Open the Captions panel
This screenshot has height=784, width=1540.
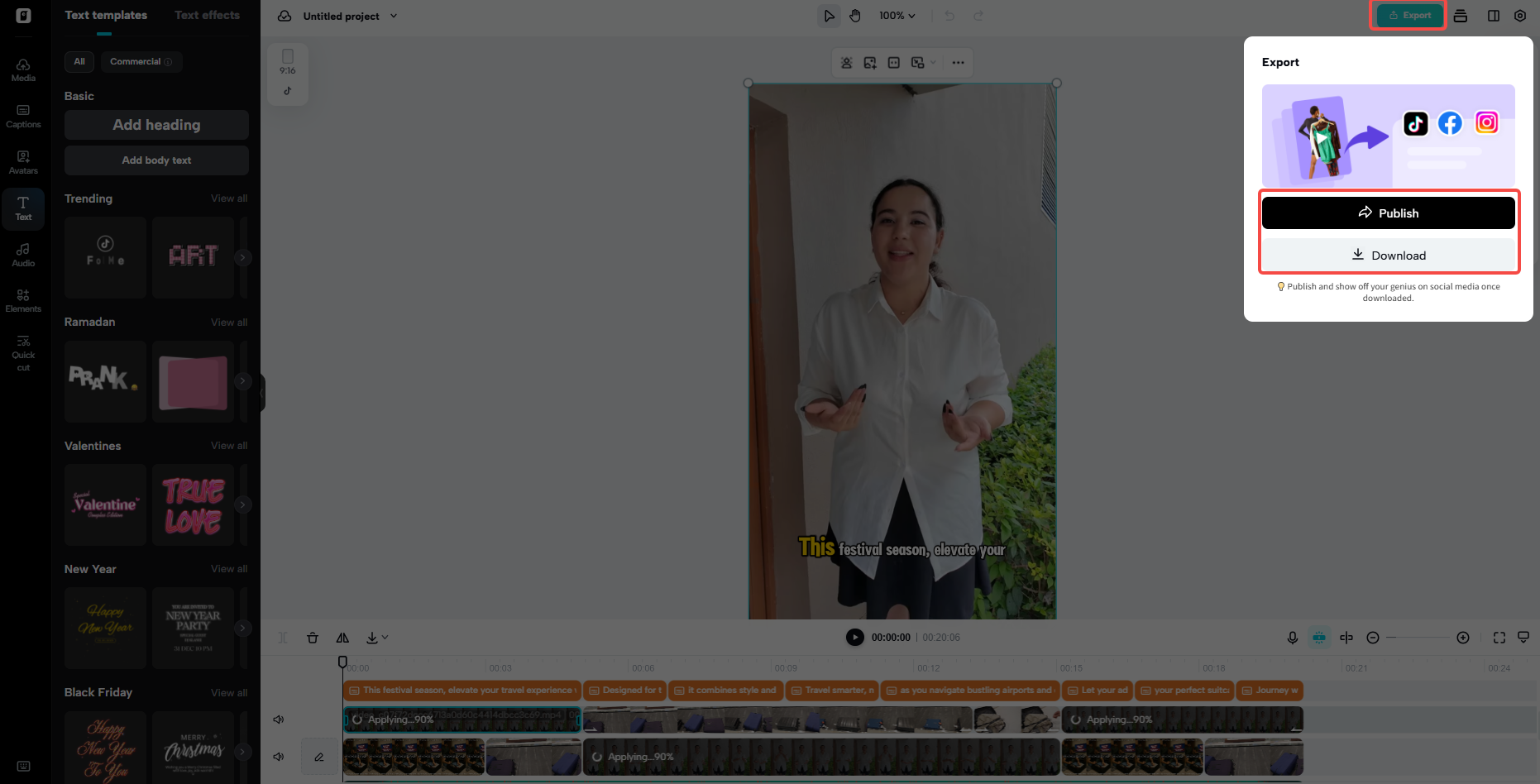click(x=23, y=114)
